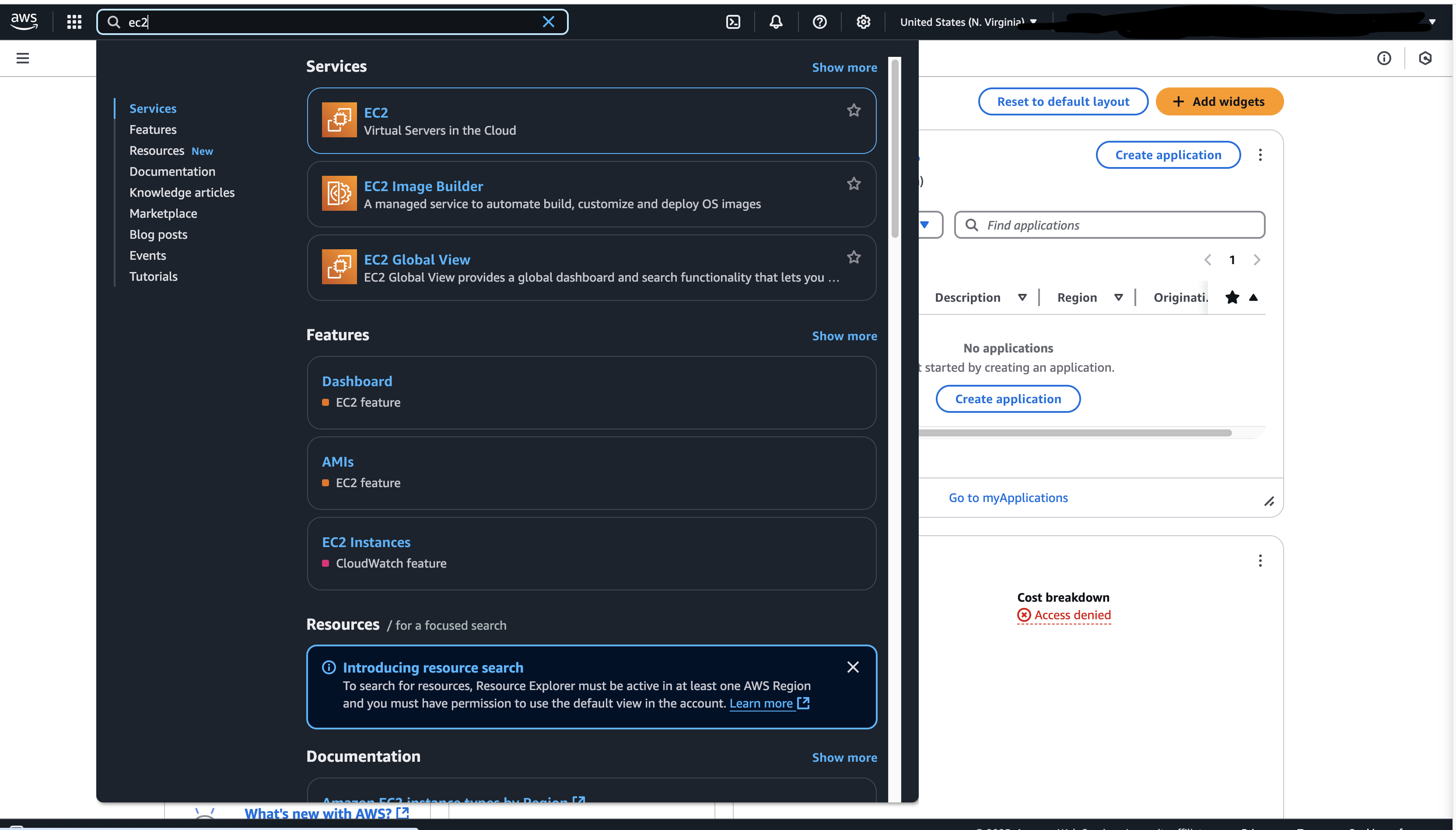Select Knowledge articles category
Screen dimensions: 1456x830
(x=182, y=192)
